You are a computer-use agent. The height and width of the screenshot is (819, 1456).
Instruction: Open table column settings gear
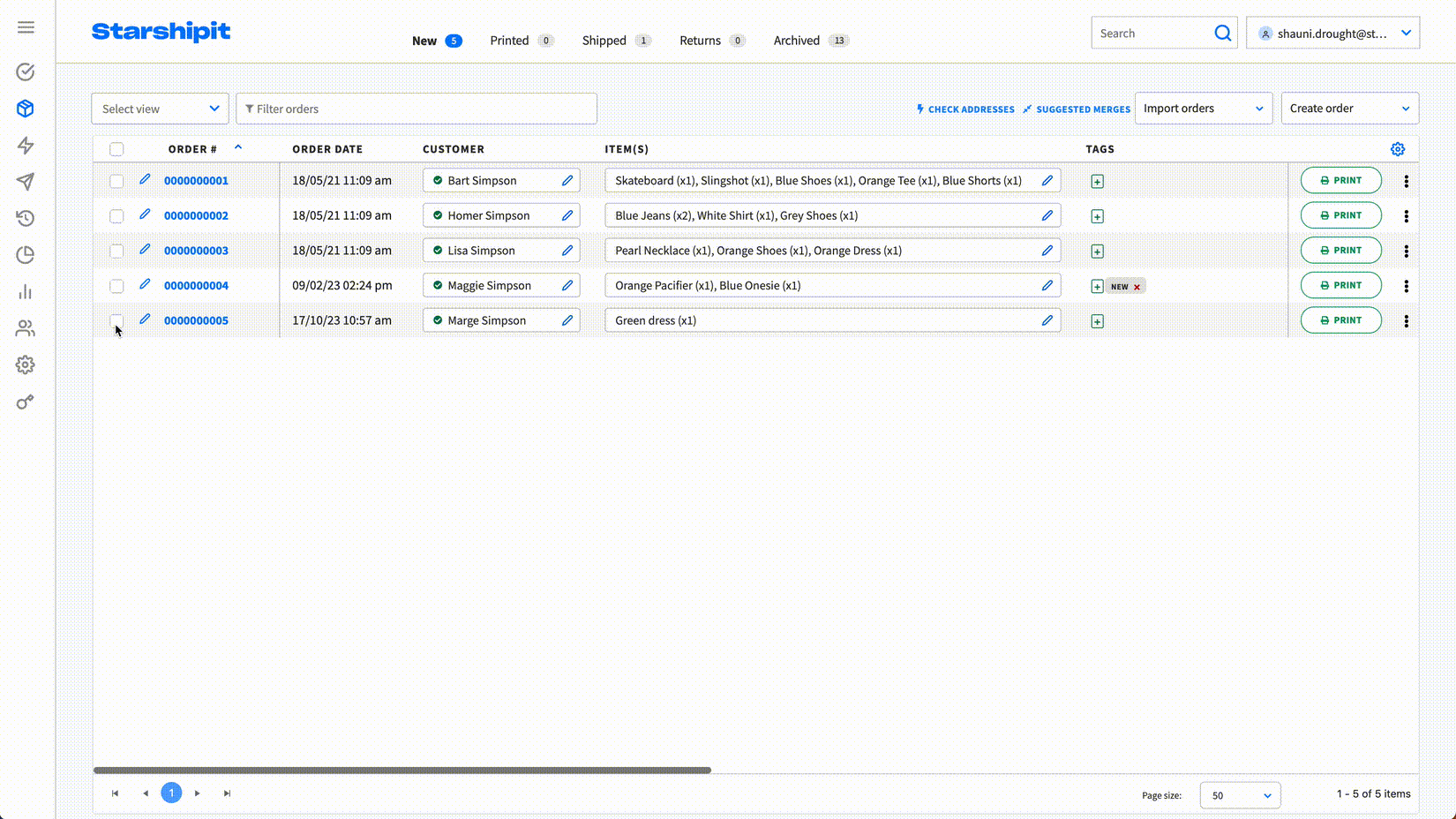click(x=1398, y=149)
